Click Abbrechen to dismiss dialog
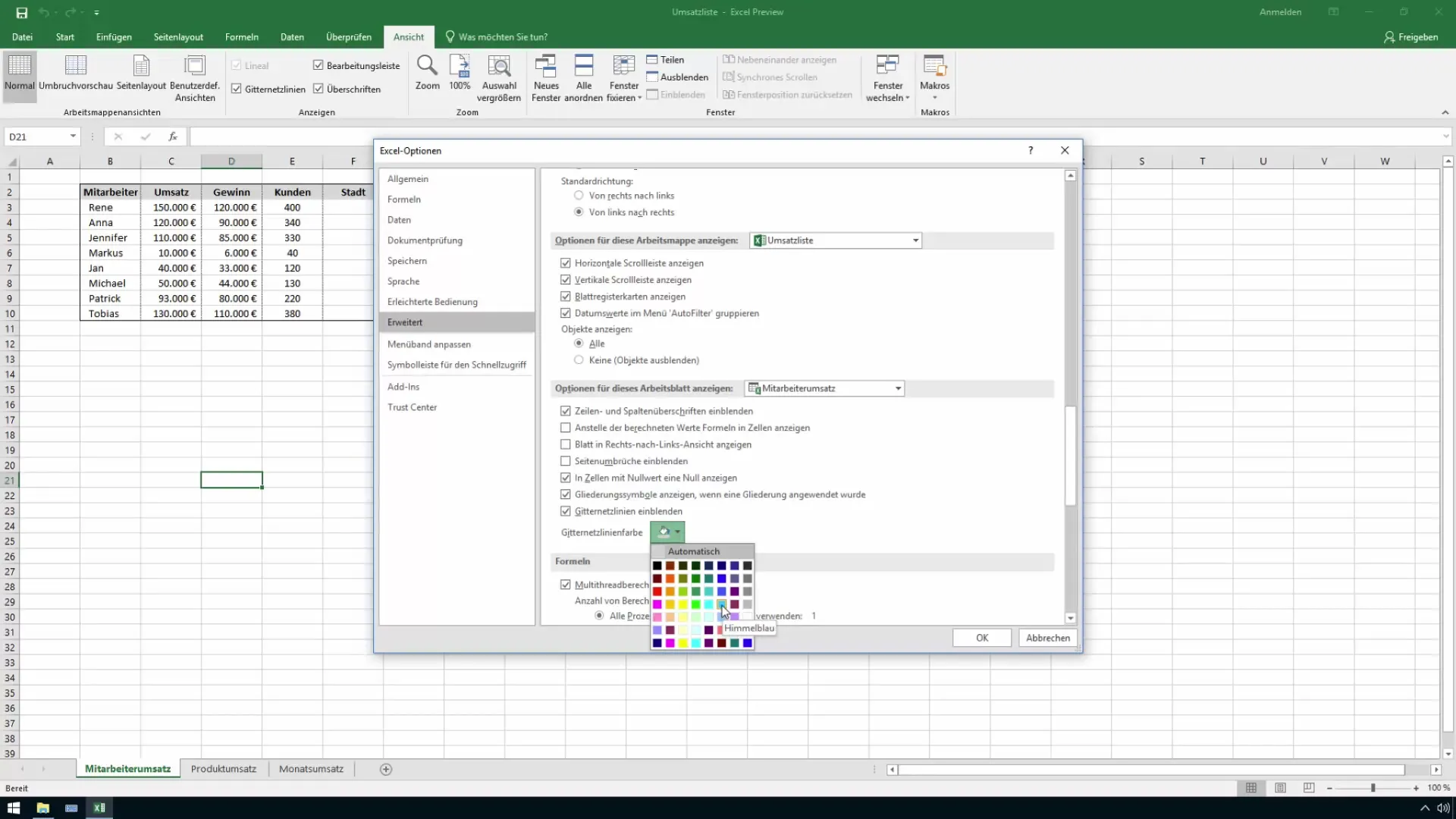1456x819 pixels. [x=1048, y=638]
